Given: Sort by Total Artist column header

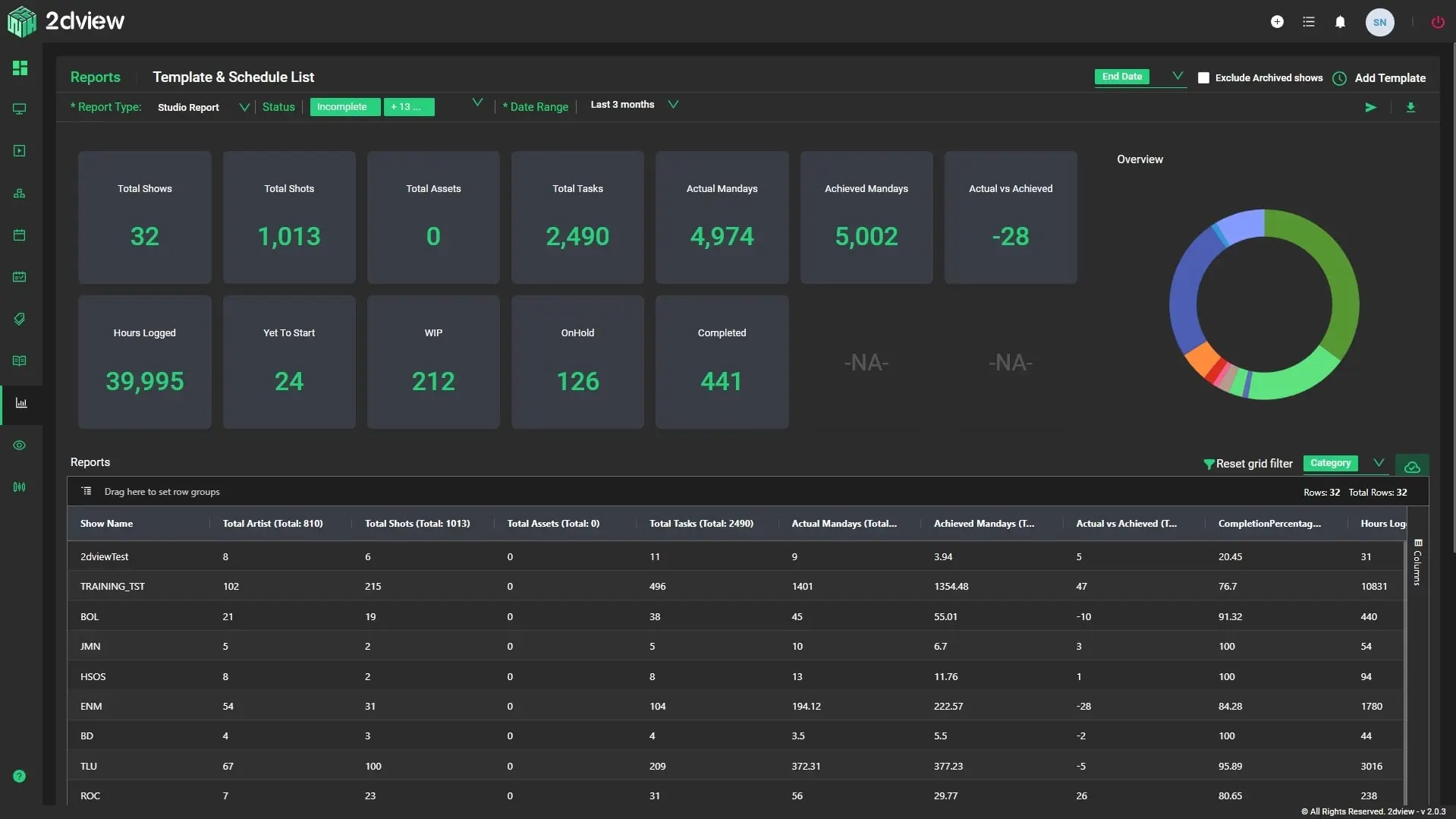Looking at the screenshot, I should tap(272, 524).
